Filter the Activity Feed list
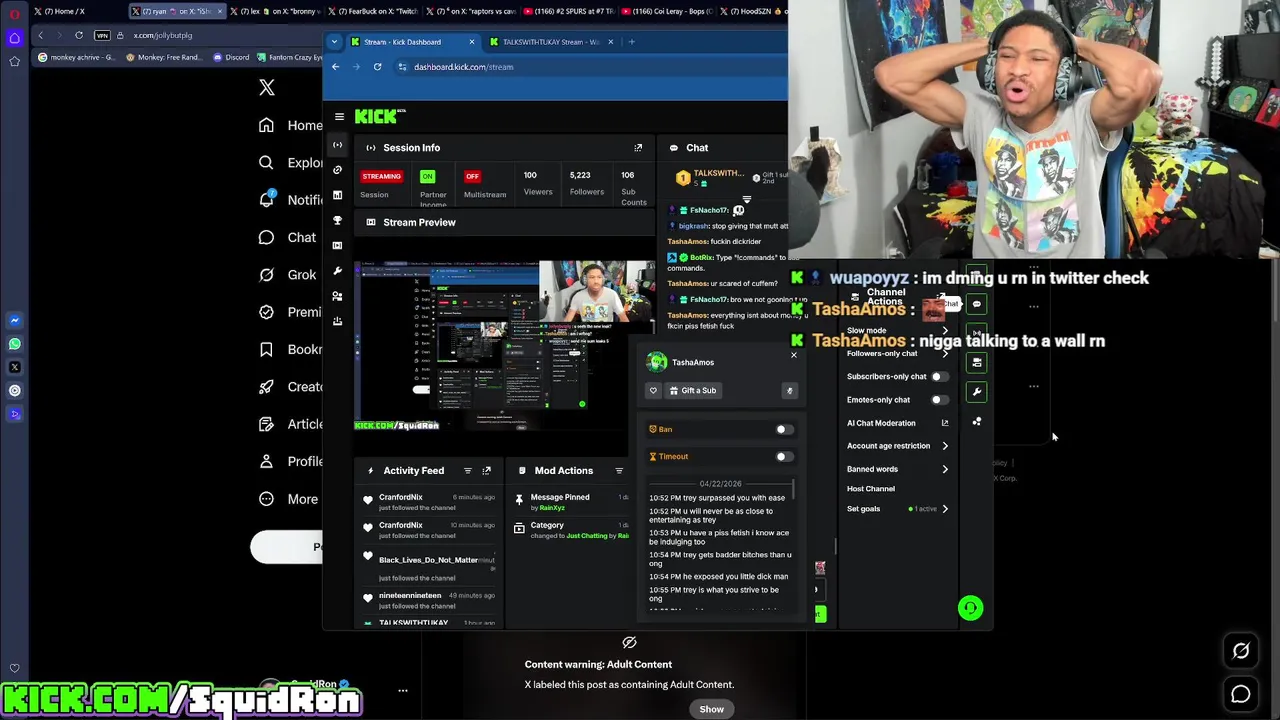This screenshot has width=1280, height=720. [x=467, y=470]
